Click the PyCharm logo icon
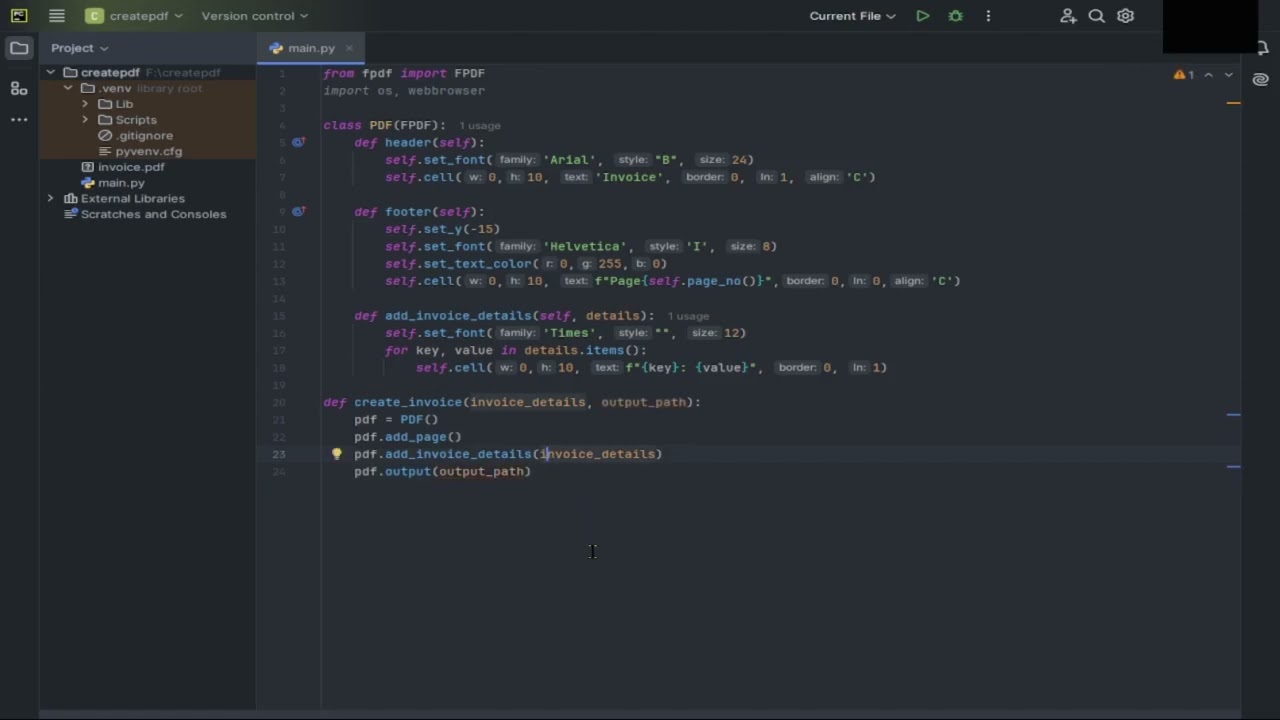Image resolution: width=1280 pixels, height=720 pixels. click(19, 16)
